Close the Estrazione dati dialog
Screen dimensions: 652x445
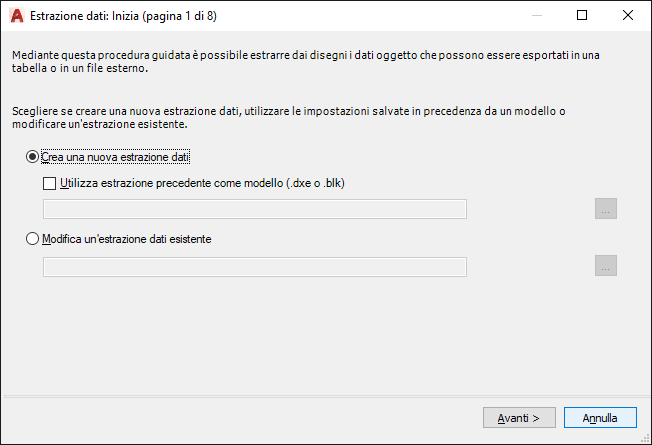point(628,16)
